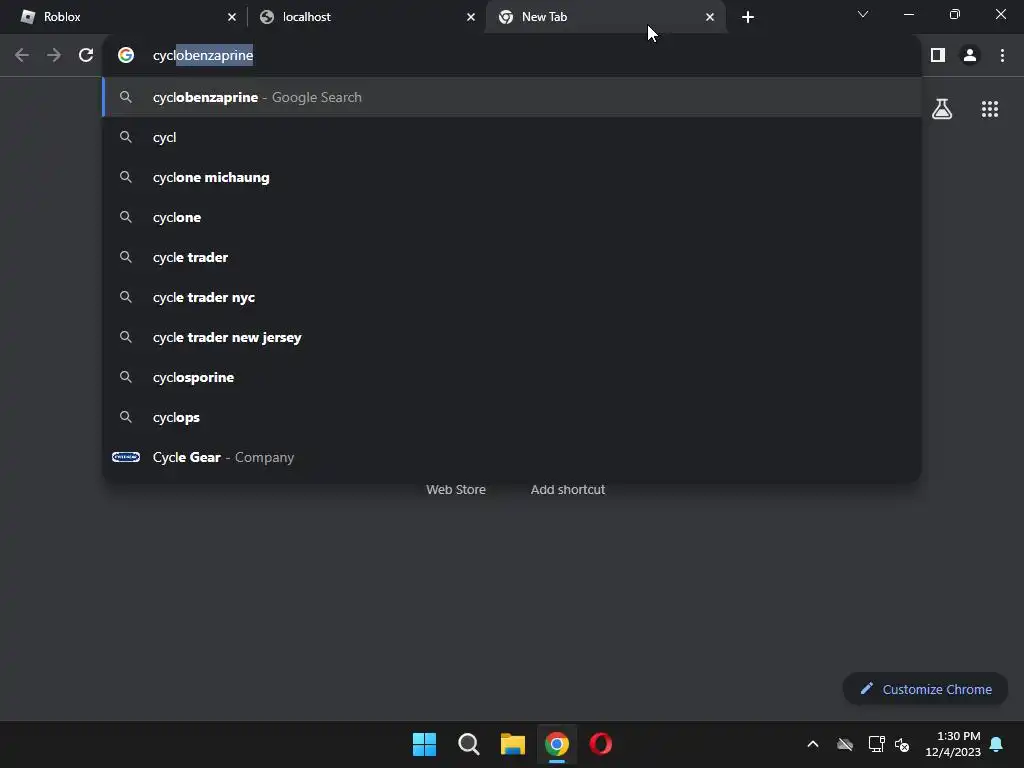Image resolution: width=1024 pixels, height=768 pixels.
Task: Choose 'cyclone michaung' suggestion
Action: click(512, 178)
